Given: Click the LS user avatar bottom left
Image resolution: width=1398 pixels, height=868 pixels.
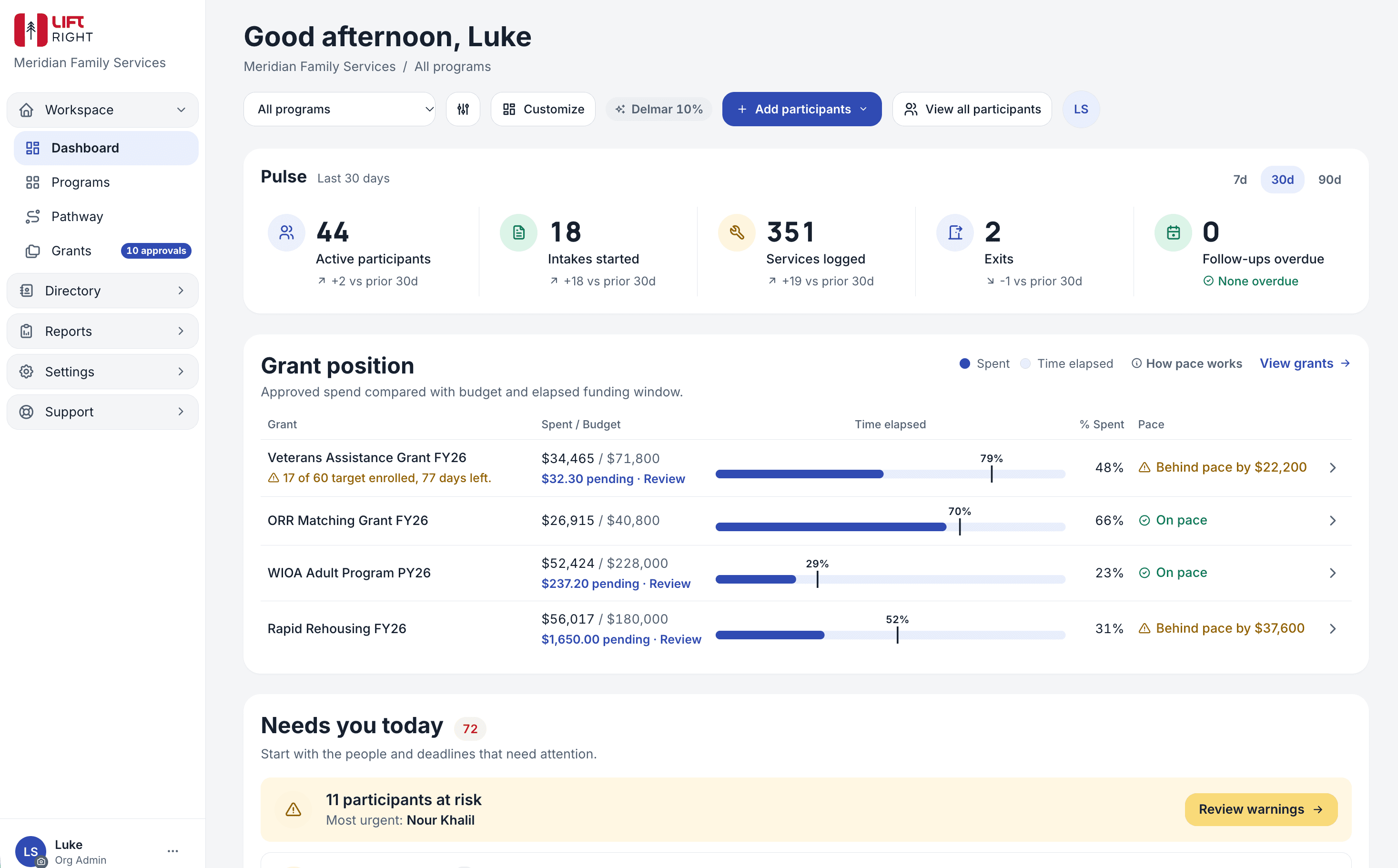Looking at the screenshot, I should point(30,851).
